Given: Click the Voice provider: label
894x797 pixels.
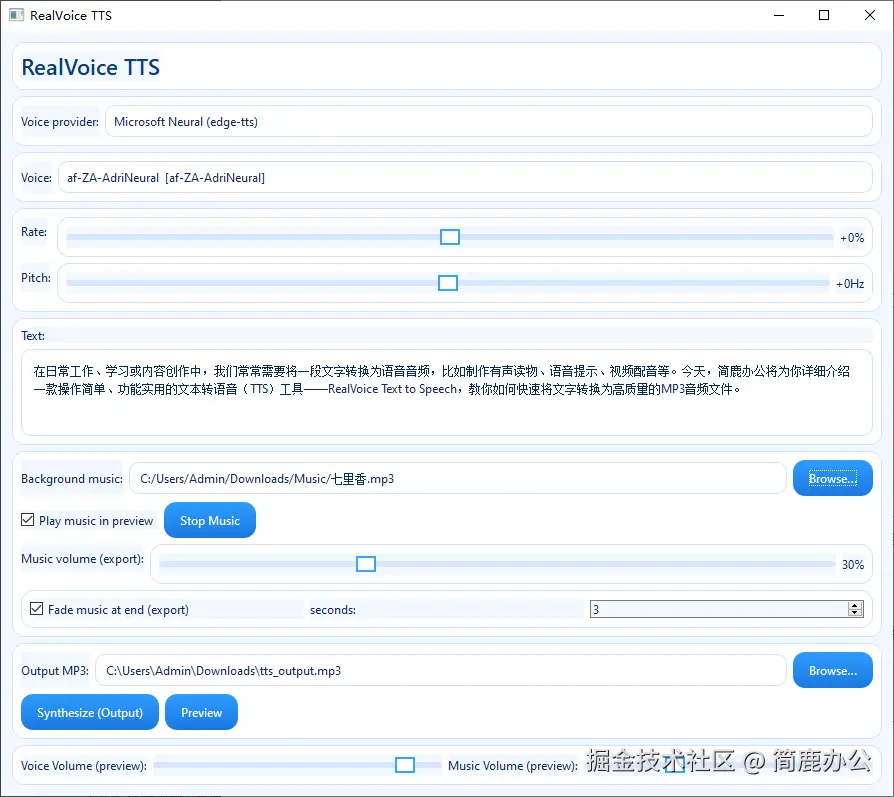Looking at the screenshot, I should click(60, 121).
